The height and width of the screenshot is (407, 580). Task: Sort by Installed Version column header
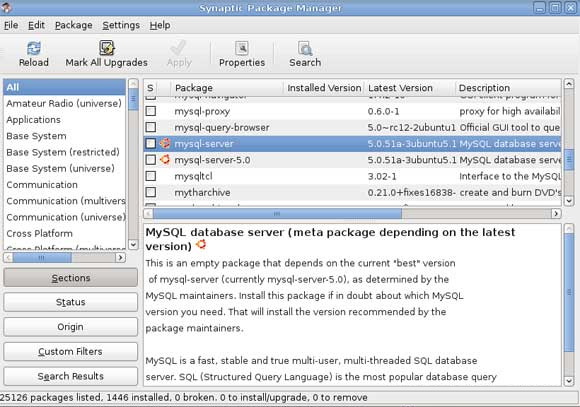point(324,88)
